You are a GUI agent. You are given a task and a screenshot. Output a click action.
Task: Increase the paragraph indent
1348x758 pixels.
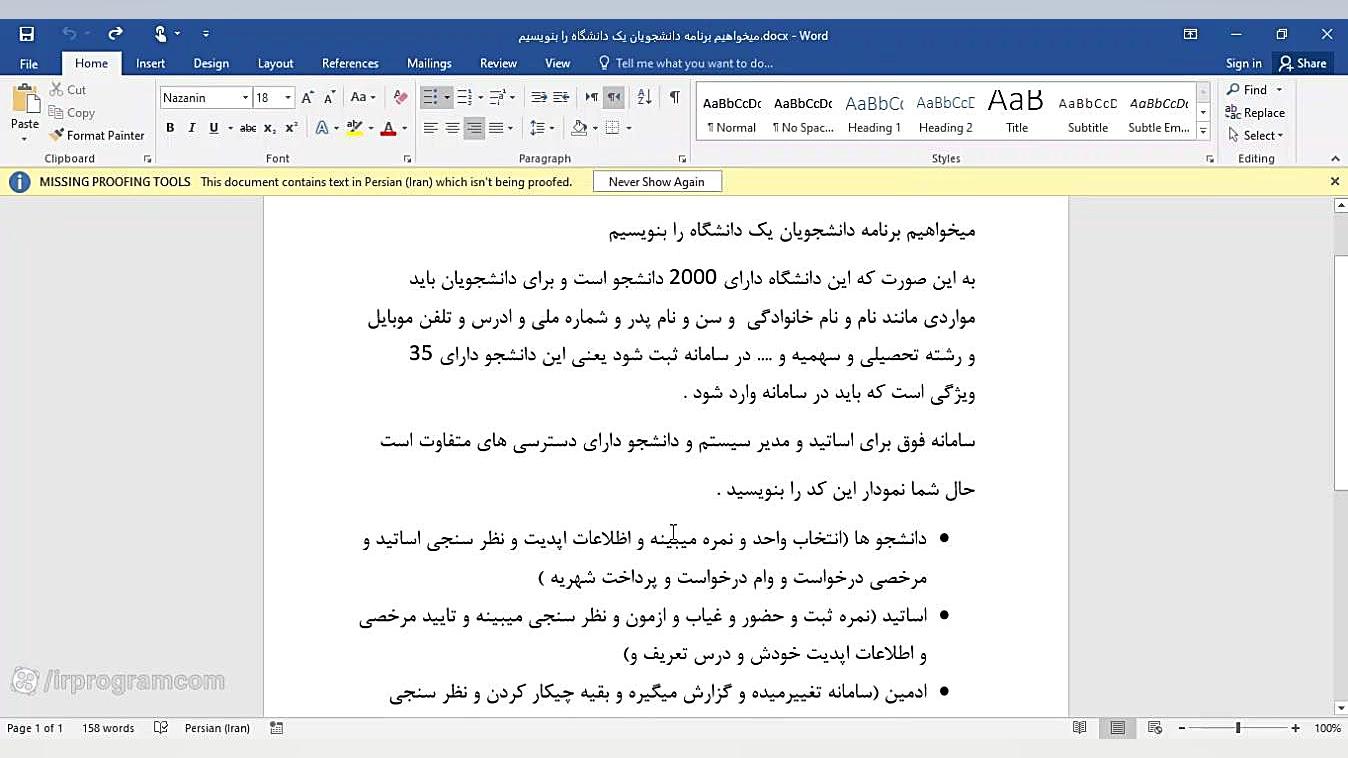click(561, 97)
